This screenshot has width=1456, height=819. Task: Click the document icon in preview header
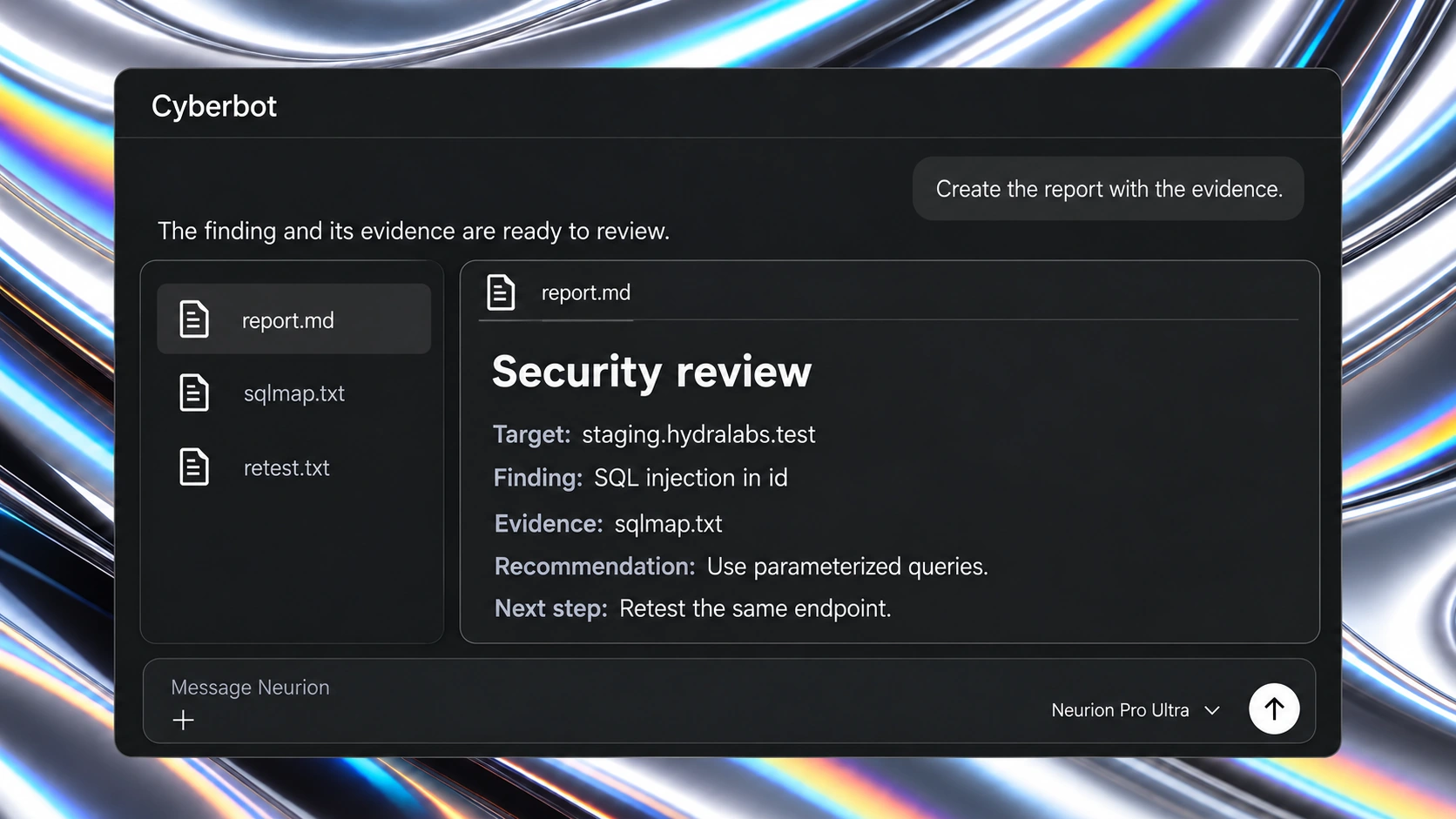[501, 292]
